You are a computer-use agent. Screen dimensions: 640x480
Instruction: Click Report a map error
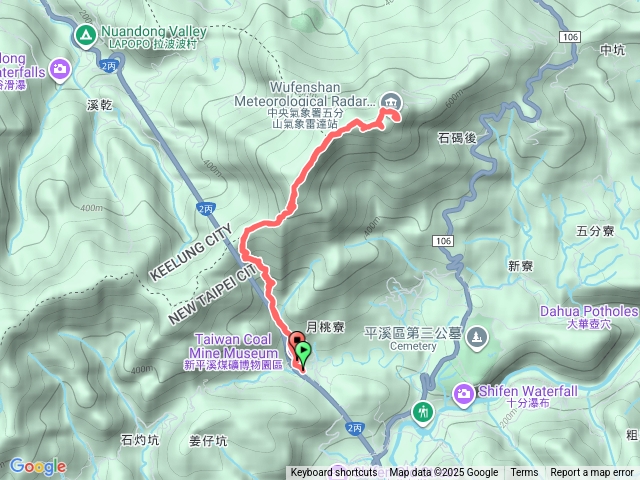point(592,473)
